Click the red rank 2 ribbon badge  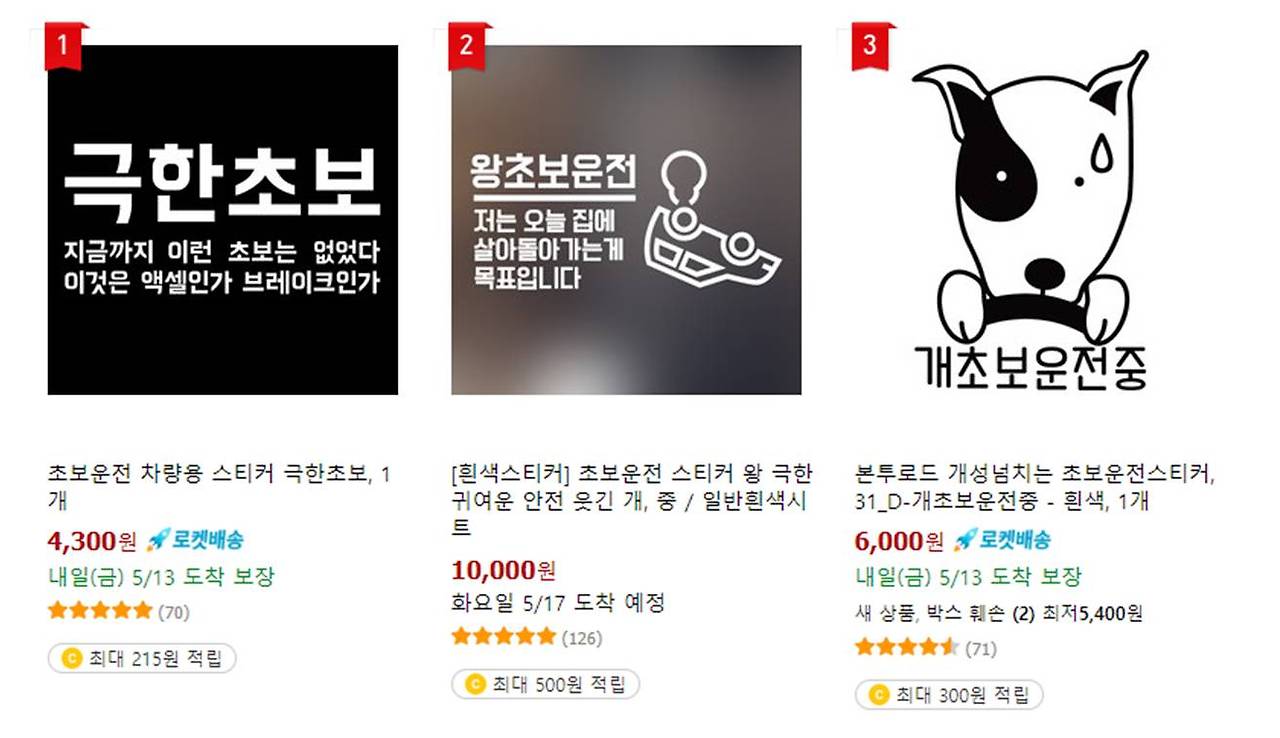click(x=468, y=45)
